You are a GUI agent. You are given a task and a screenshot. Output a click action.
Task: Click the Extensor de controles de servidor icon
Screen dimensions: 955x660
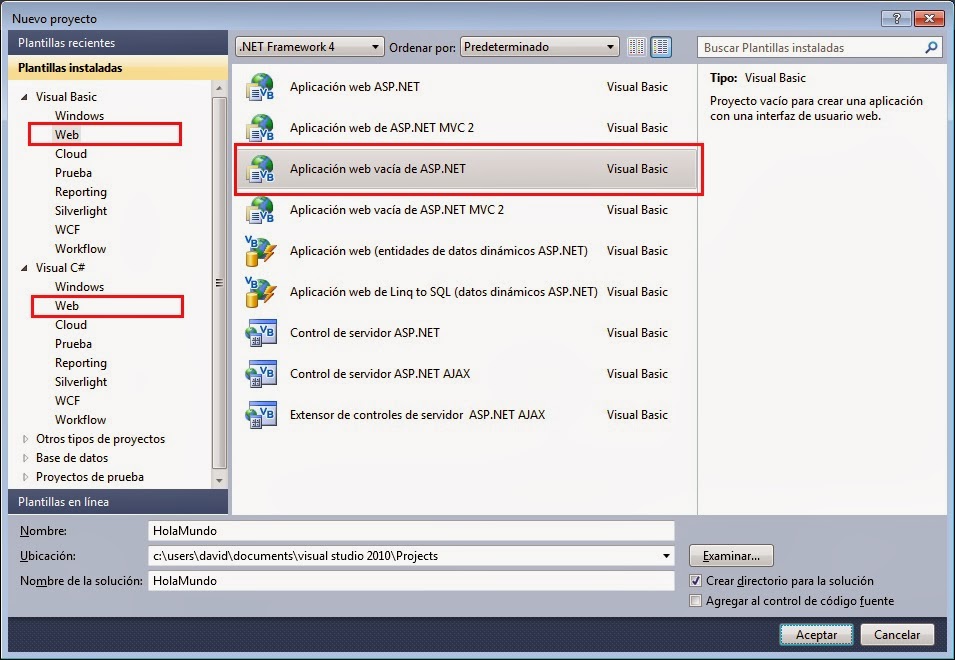point(261,415)
